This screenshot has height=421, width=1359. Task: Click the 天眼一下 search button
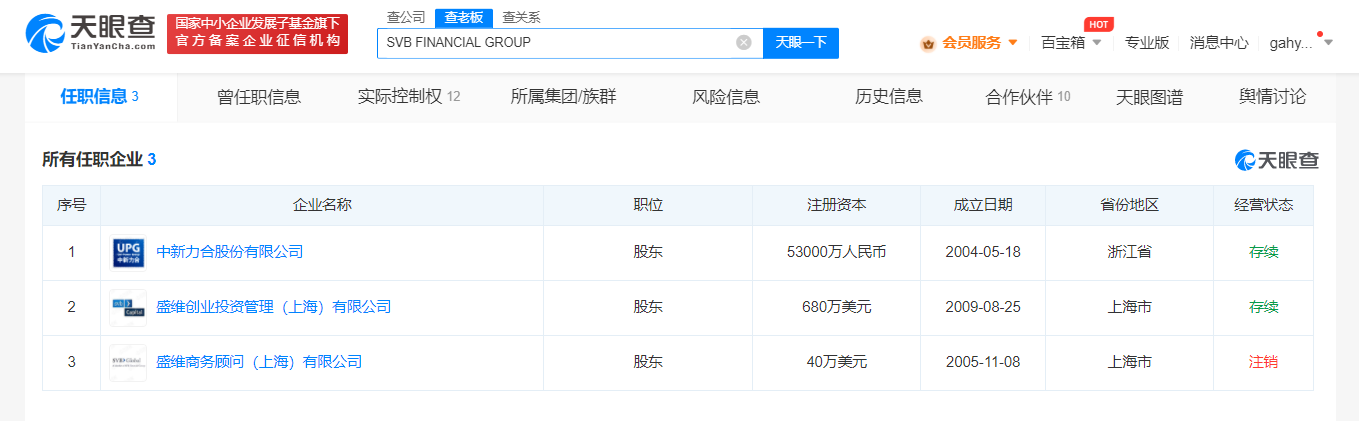[x=801, y=43]
